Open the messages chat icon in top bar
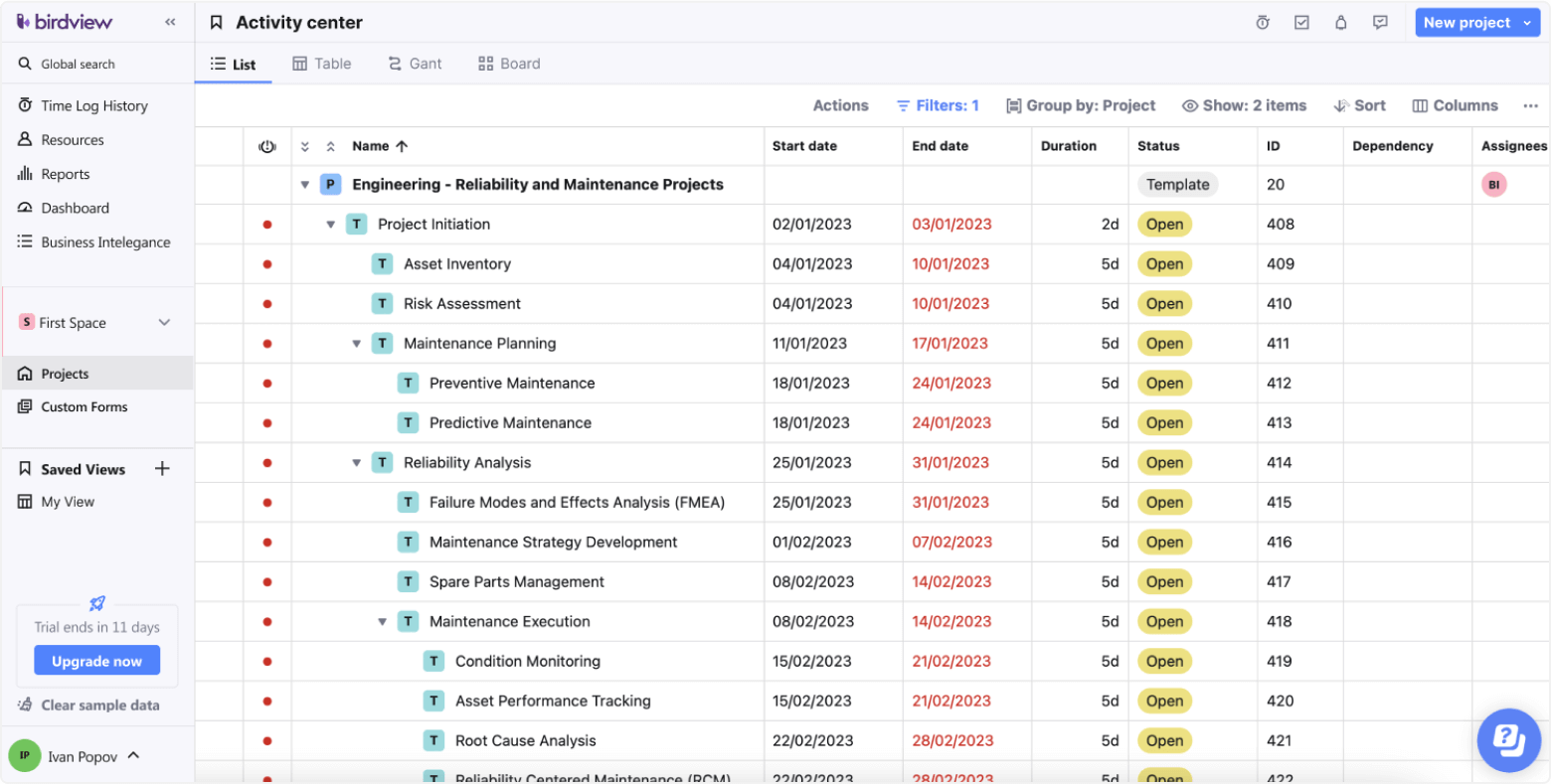Viewport: 1551px width, 784px height. click(1380, 22)
